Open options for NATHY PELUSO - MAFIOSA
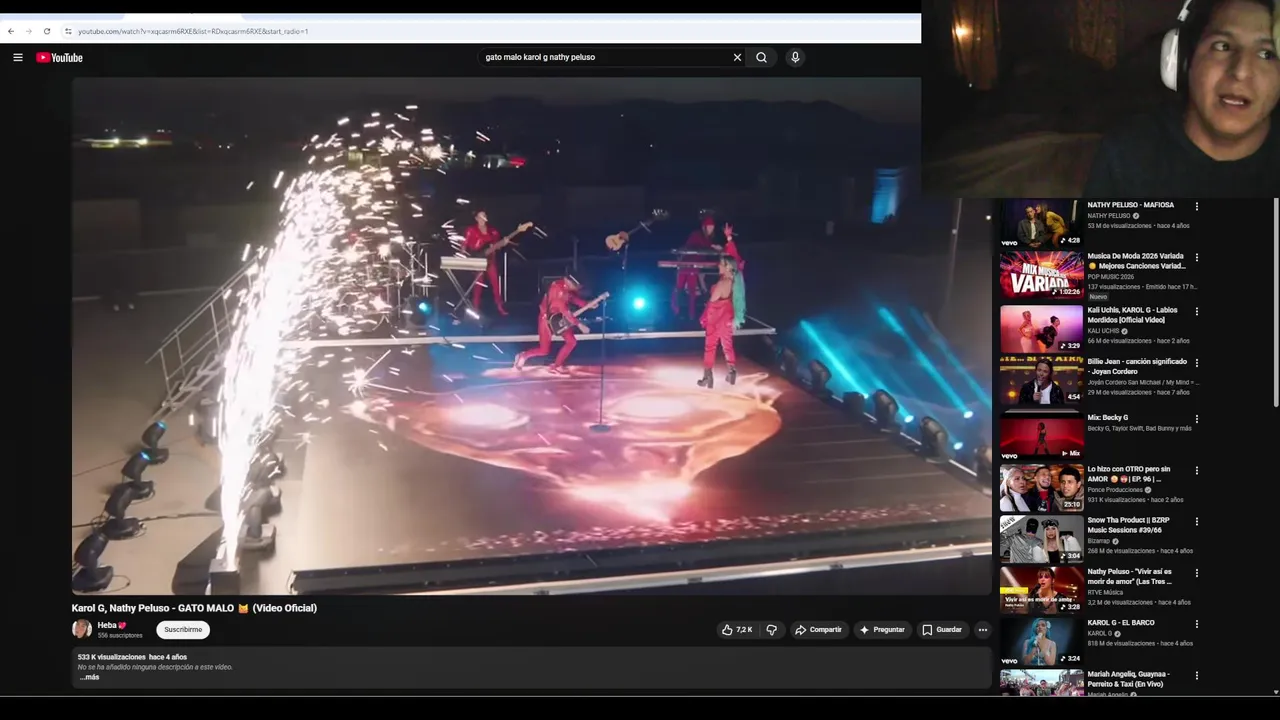The height and width of the screenshot is (720, 1280). (1196, 206)
